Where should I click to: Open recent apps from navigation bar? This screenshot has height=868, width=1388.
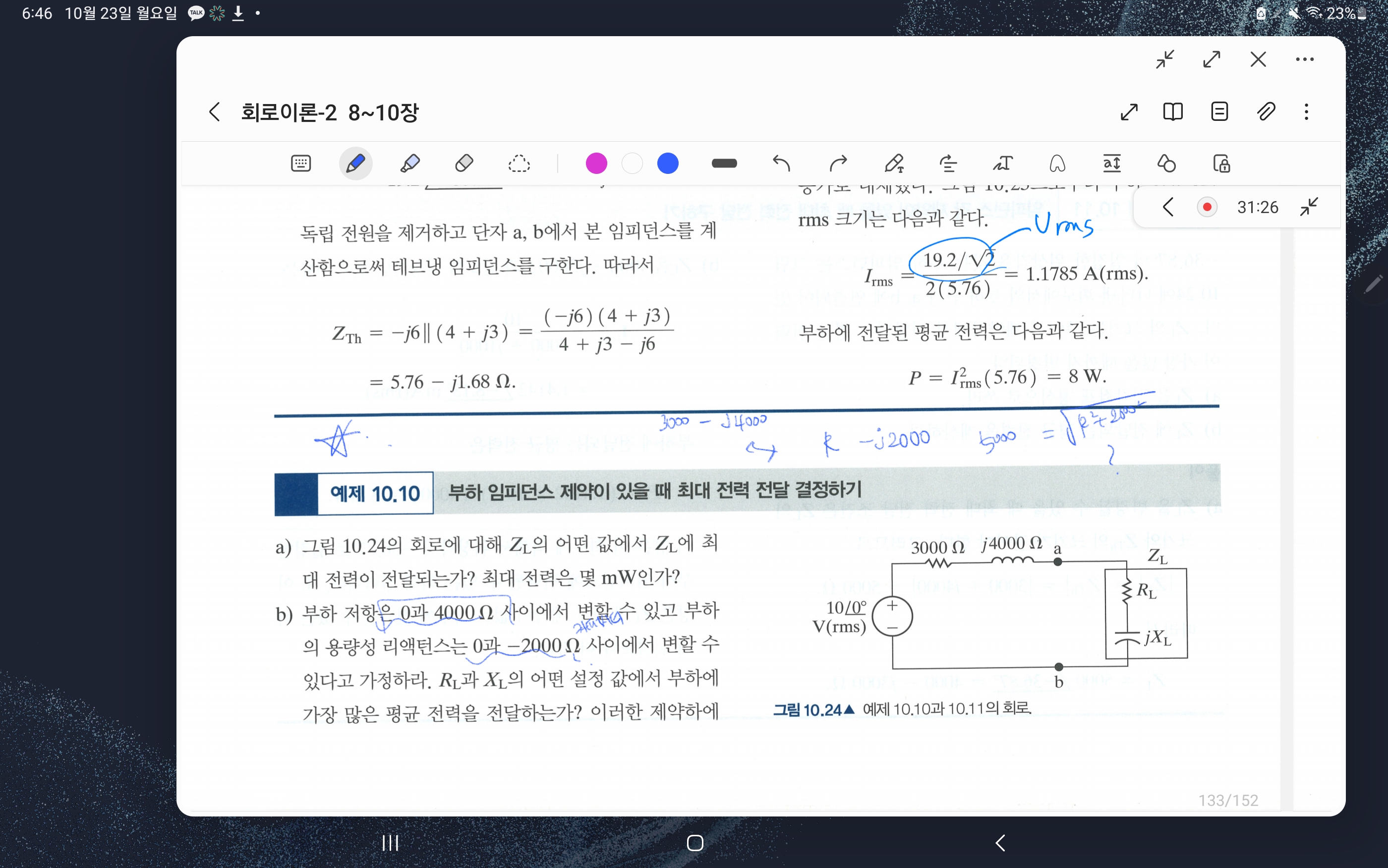coord(391,843)
